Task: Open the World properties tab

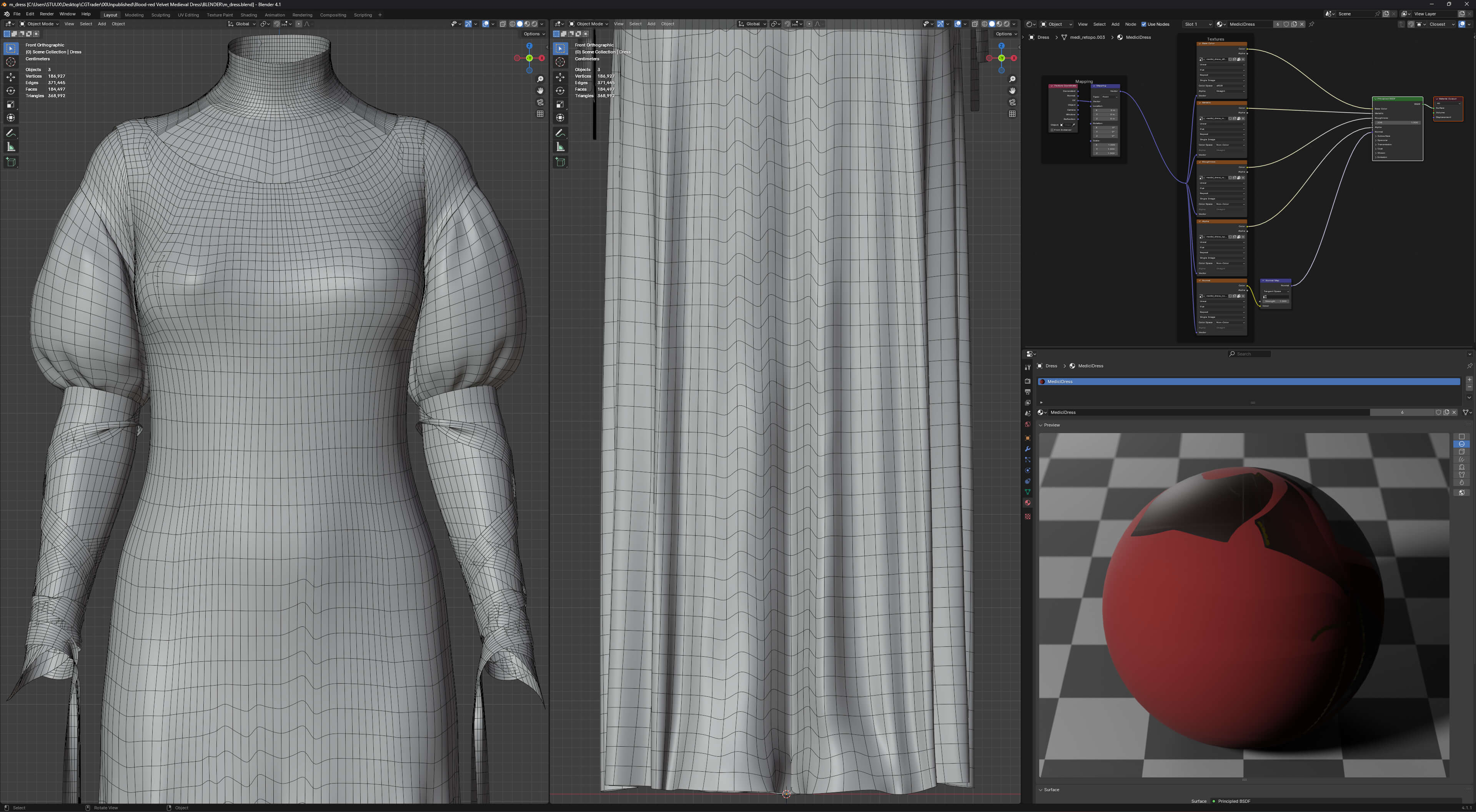Action: click(1027, 424)
